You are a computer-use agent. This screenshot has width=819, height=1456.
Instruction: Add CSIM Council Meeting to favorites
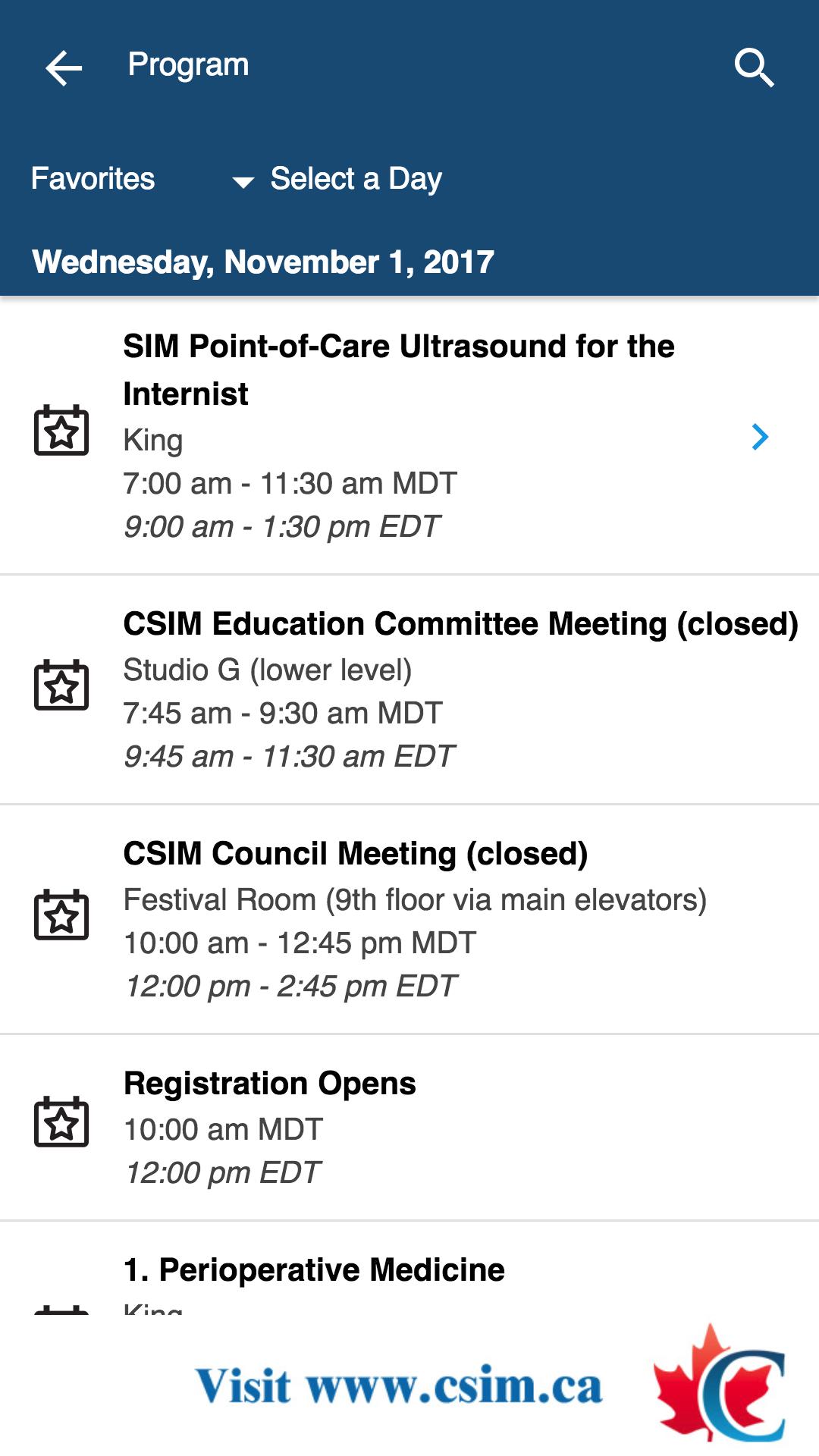pos(61,915)
